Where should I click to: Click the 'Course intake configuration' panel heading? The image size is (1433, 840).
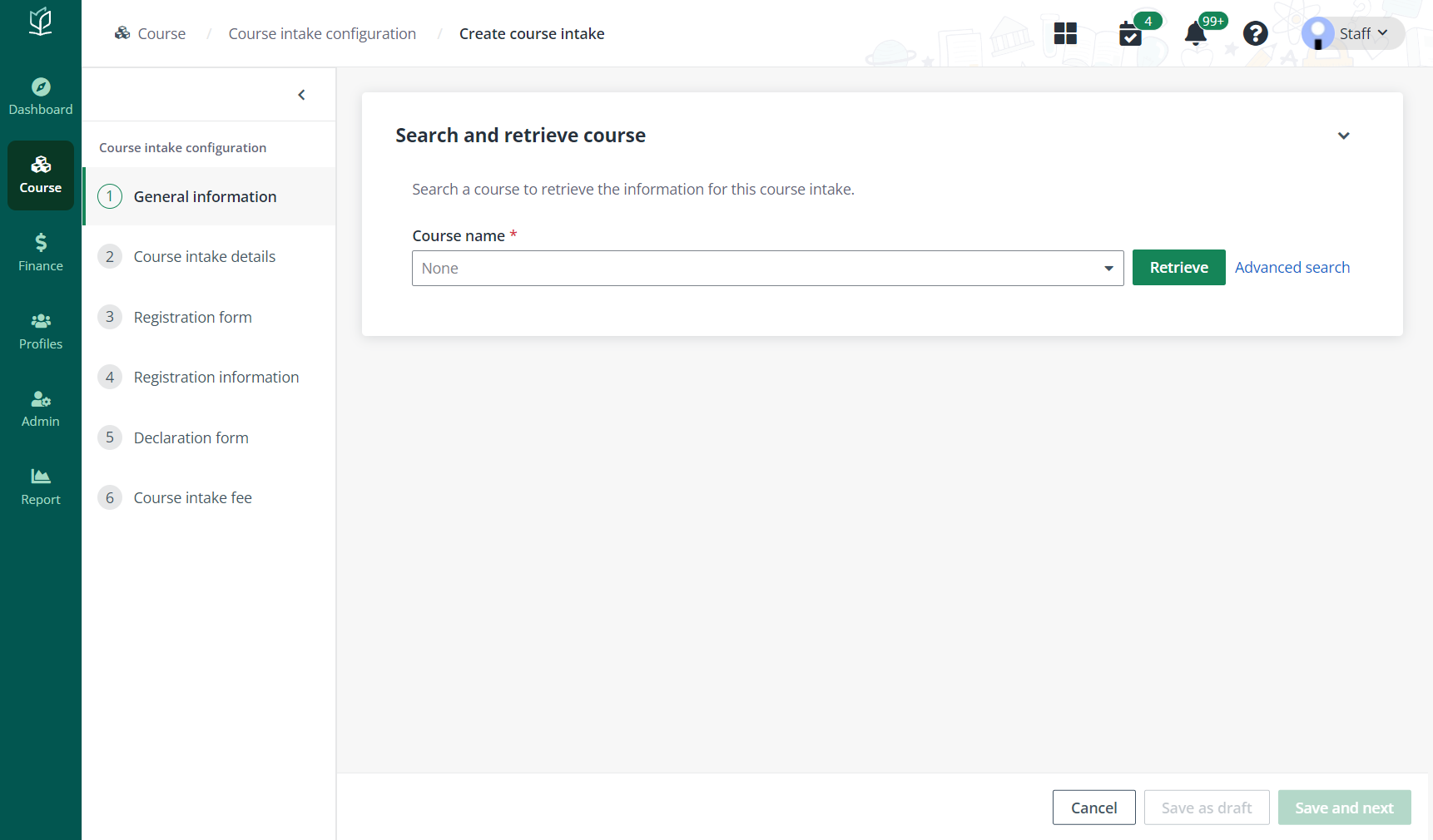tap(183, 148)
